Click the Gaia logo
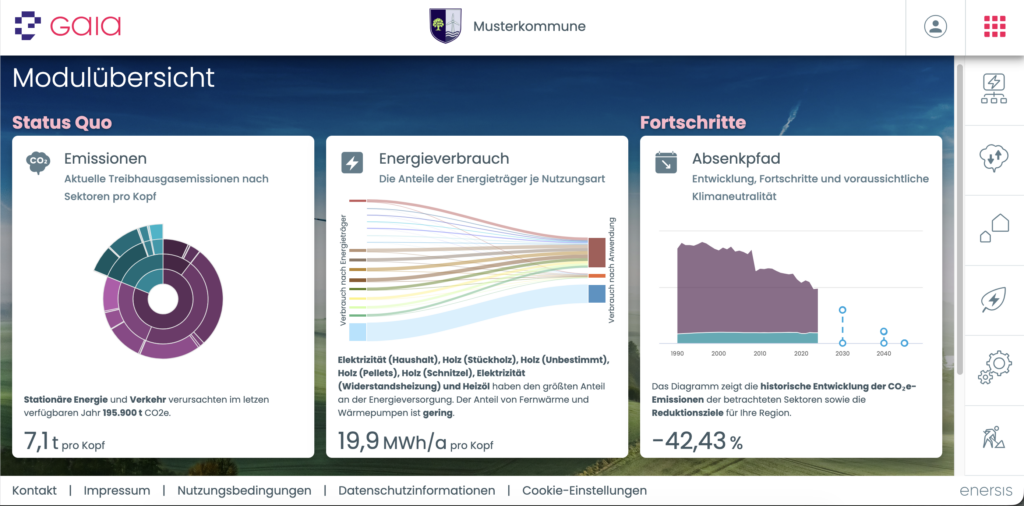The image size is (1024, 506). [x=67, y=26]
